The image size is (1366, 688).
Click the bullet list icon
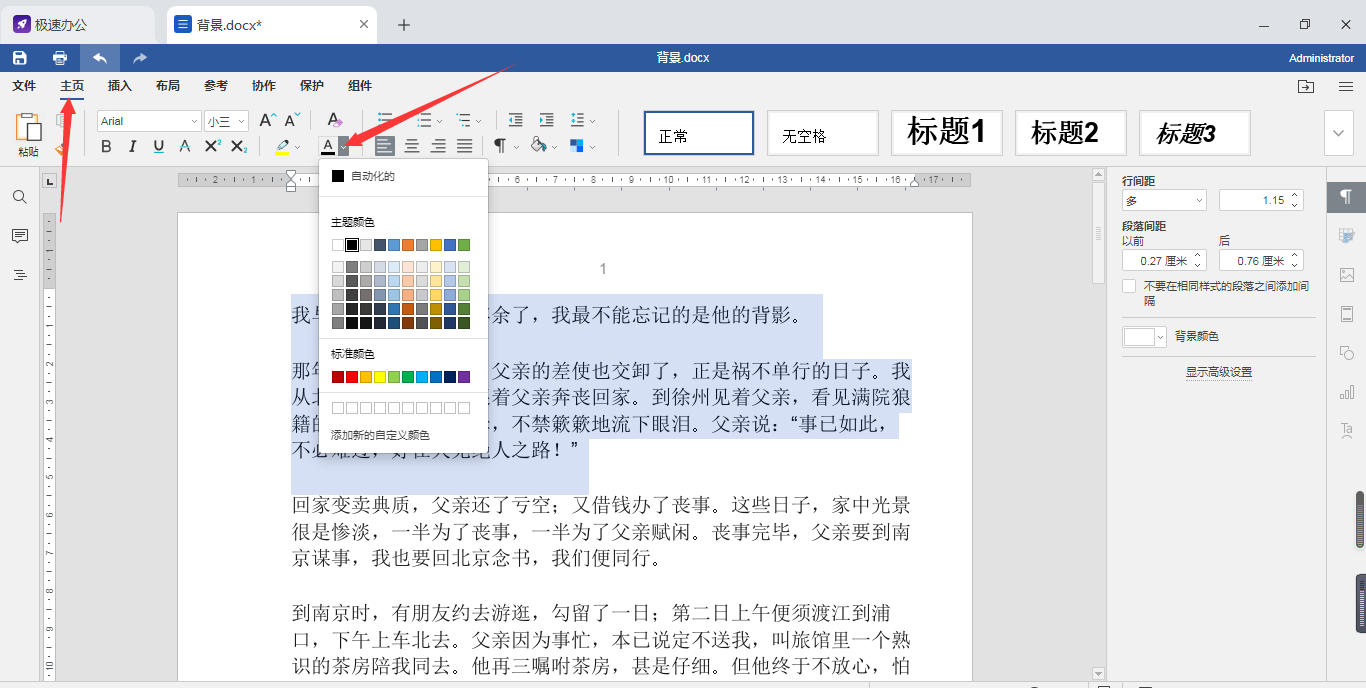(384, 120)
